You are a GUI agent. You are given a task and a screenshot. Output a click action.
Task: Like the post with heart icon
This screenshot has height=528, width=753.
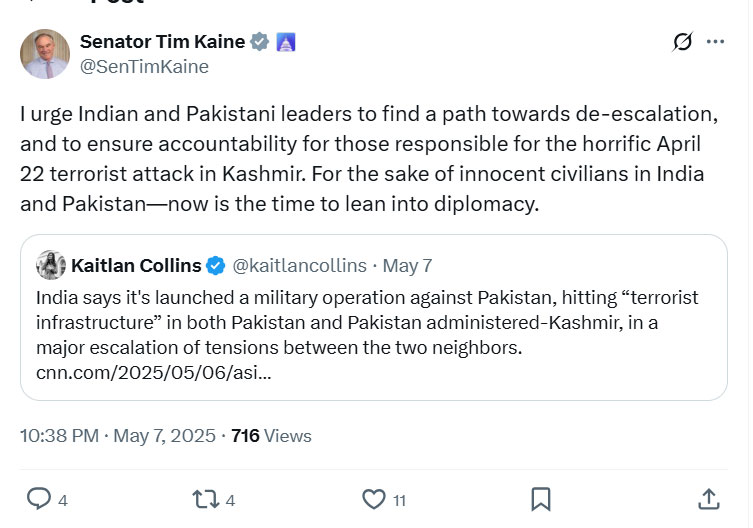tap(373, 498)
